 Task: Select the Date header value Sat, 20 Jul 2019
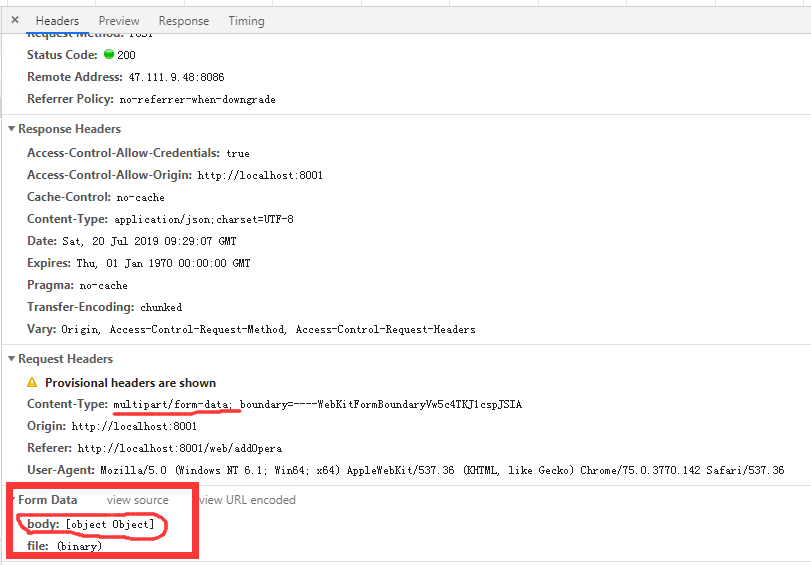pos(149,241)
